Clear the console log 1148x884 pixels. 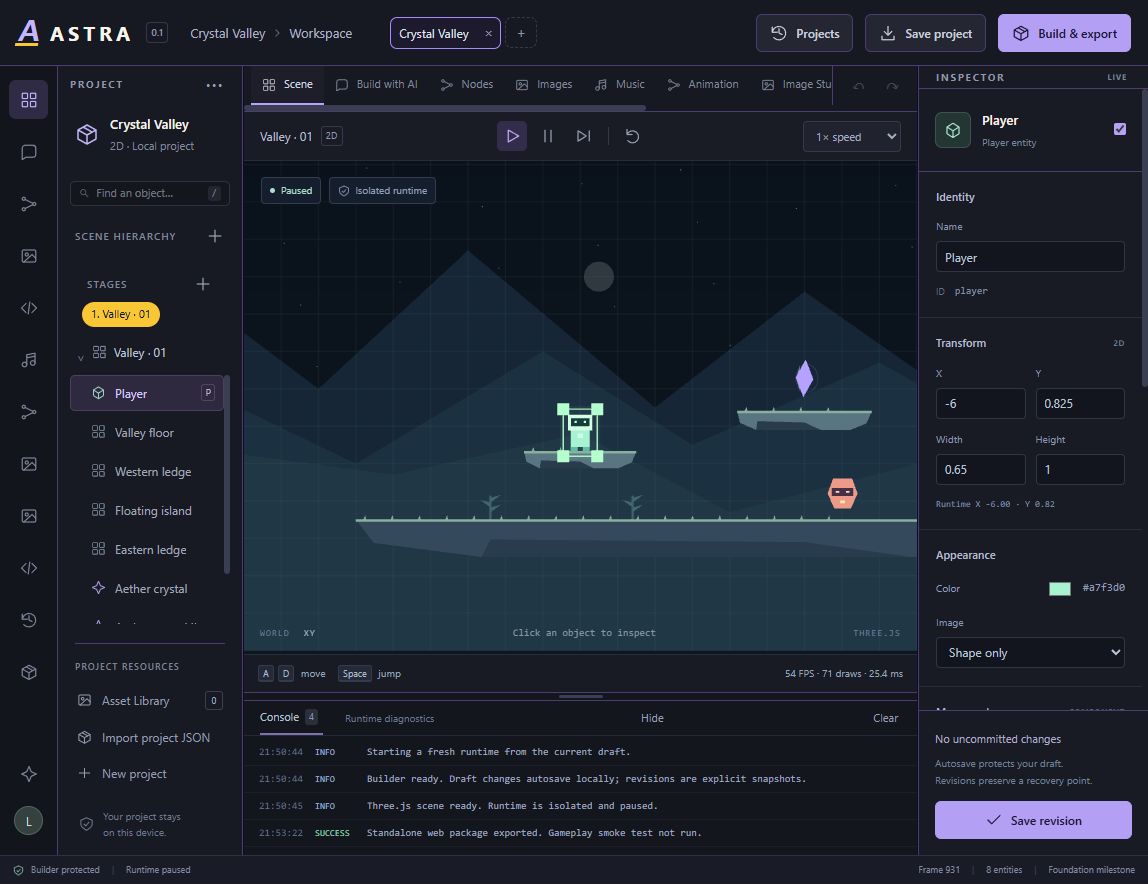tap(885, 718)
